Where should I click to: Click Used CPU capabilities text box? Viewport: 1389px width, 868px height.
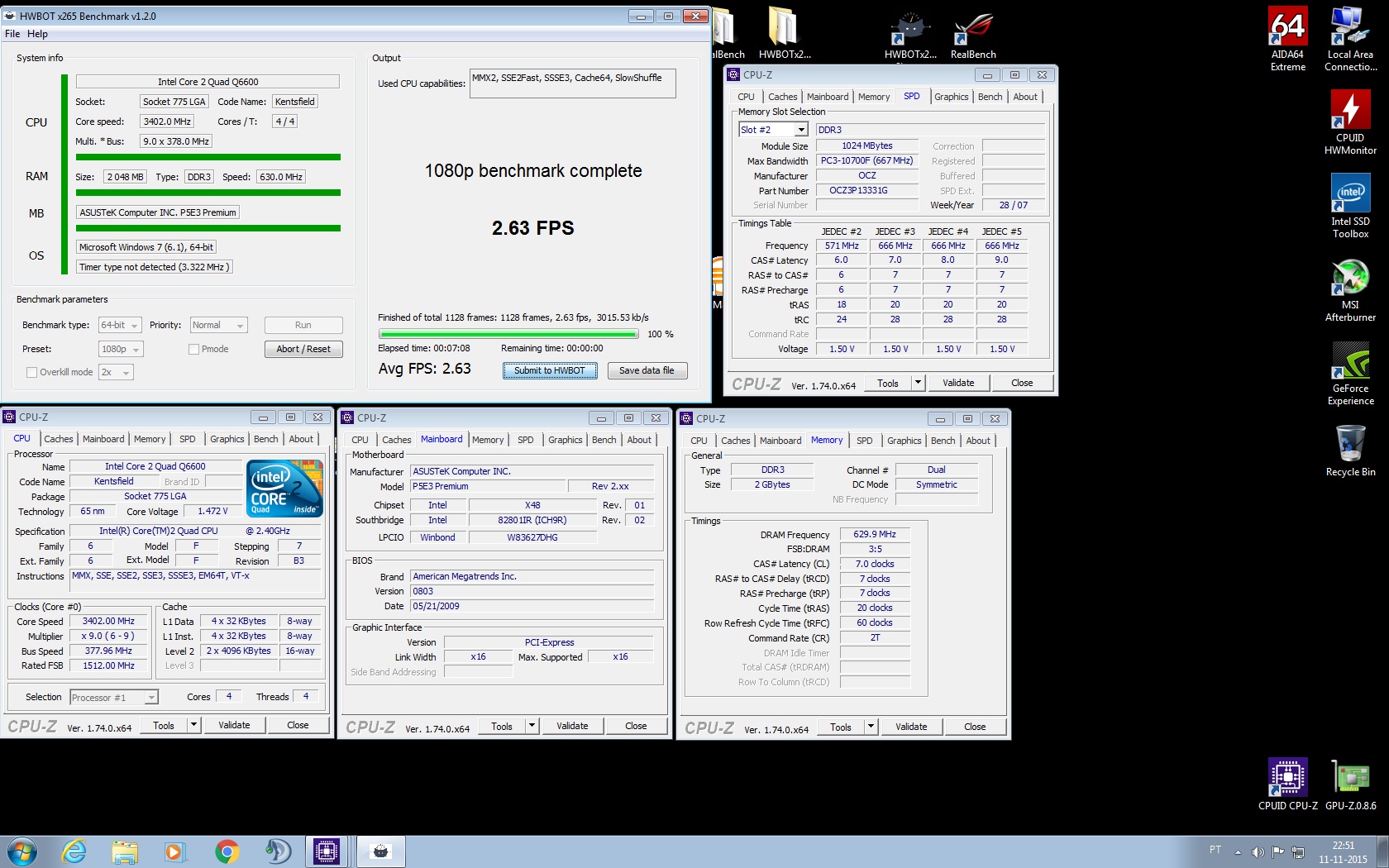pos(572,83)
